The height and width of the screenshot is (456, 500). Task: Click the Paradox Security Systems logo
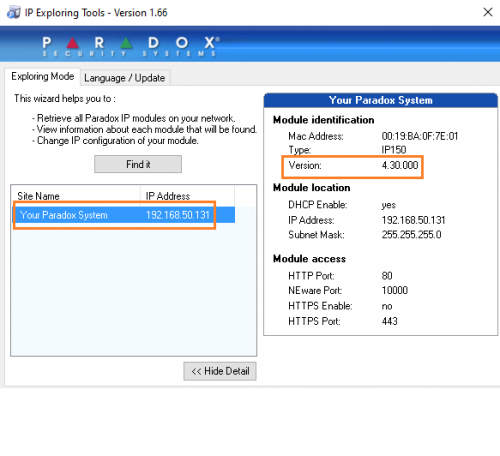(131, 46)
